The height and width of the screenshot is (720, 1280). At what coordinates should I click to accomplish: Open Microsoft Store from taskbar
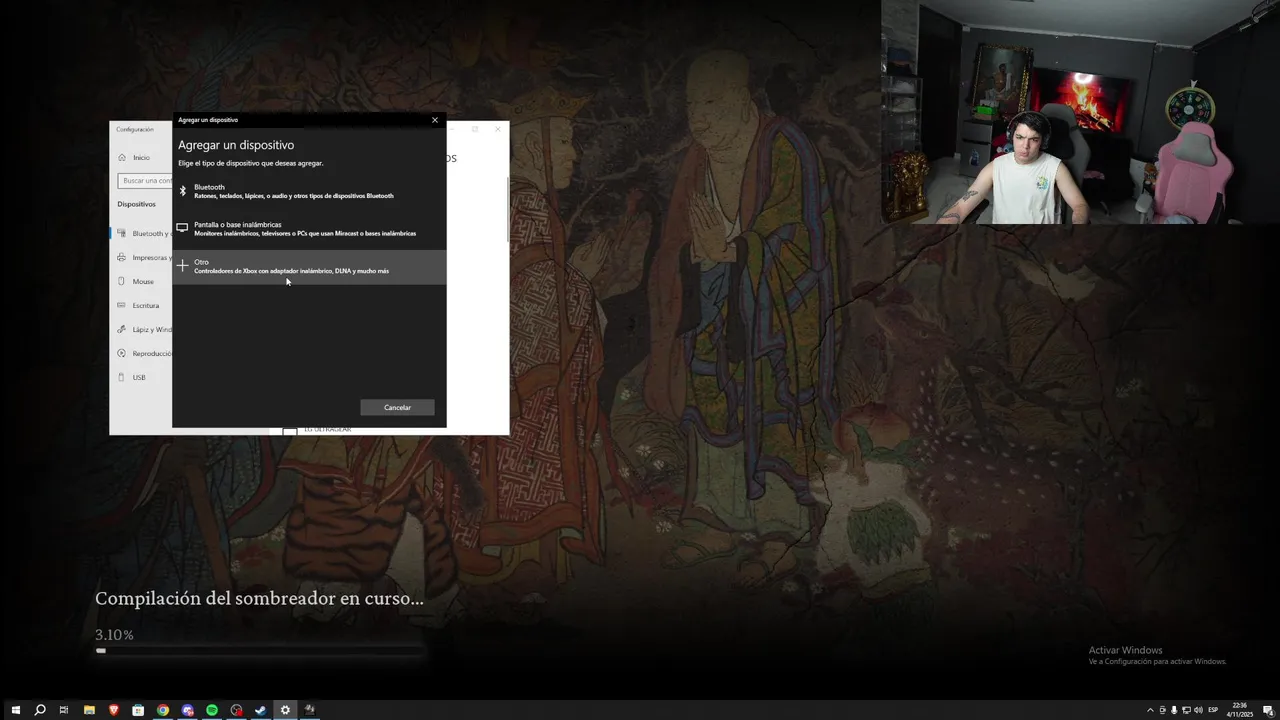[x=138, y=710]
